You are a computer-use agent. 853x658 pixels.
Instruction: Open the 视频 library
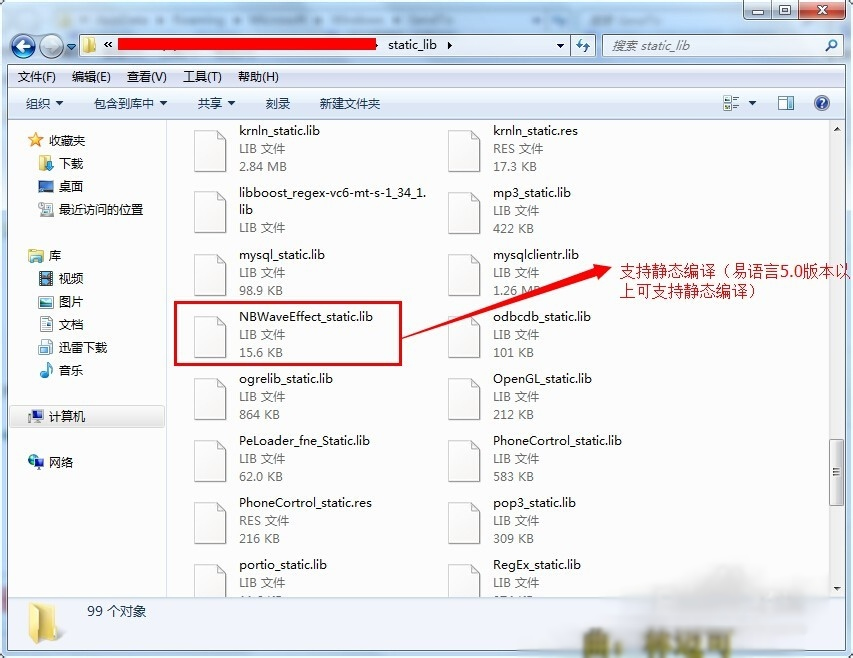[61, 278]
